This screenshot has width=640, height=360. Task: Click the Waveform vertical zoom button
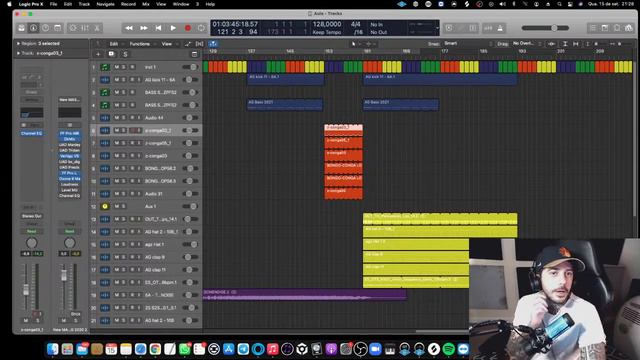coord(552,44)
